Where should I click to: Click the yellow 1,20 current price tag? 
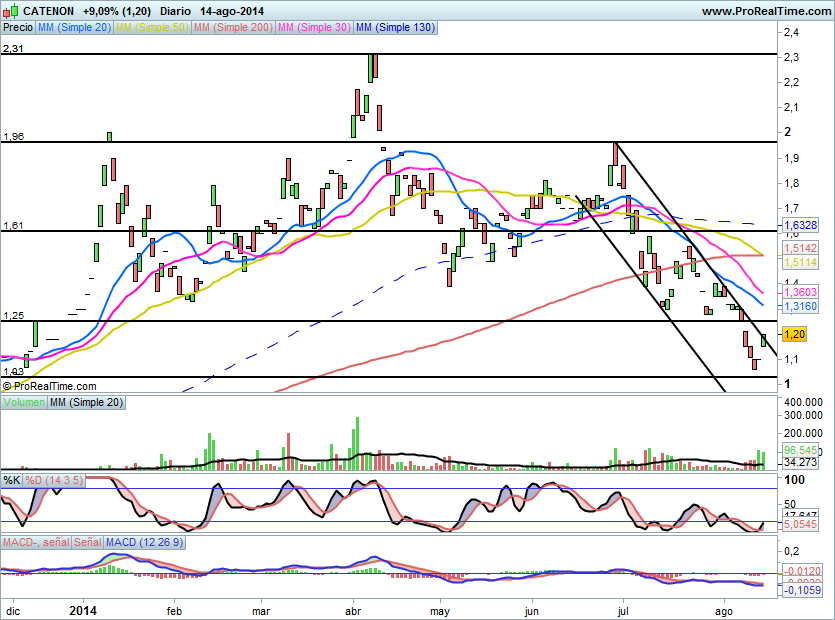point(795,334)
